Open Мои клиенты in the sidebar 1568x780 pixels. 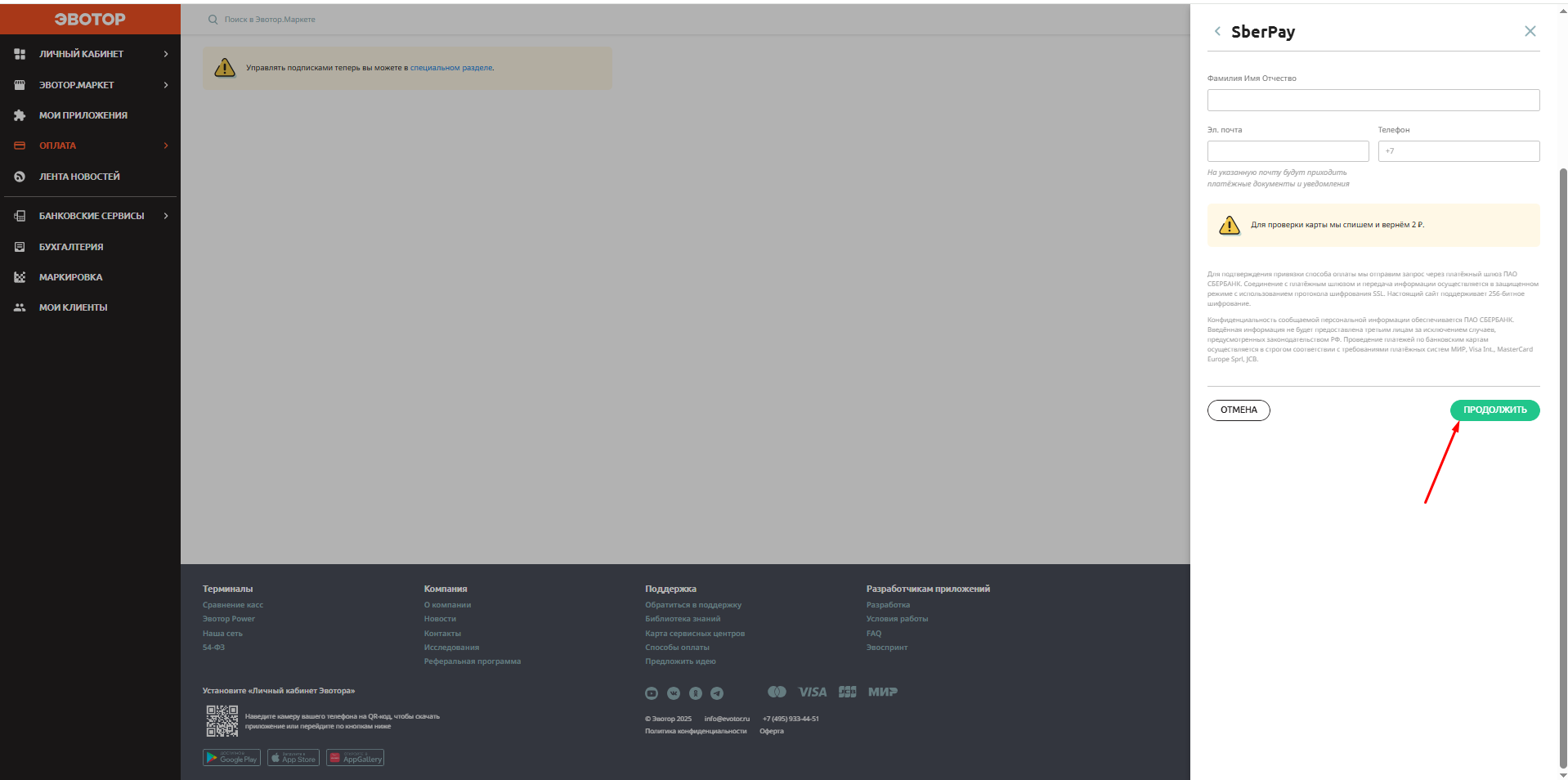click(90, 307)
